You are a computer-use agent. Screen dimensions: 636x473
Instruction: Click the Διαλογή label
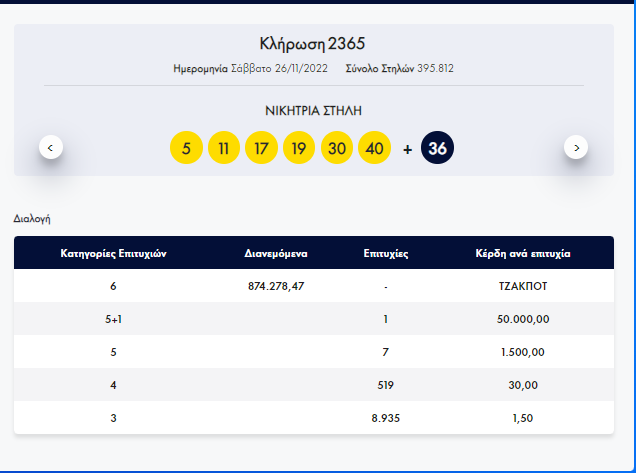[x=32, y=217]
